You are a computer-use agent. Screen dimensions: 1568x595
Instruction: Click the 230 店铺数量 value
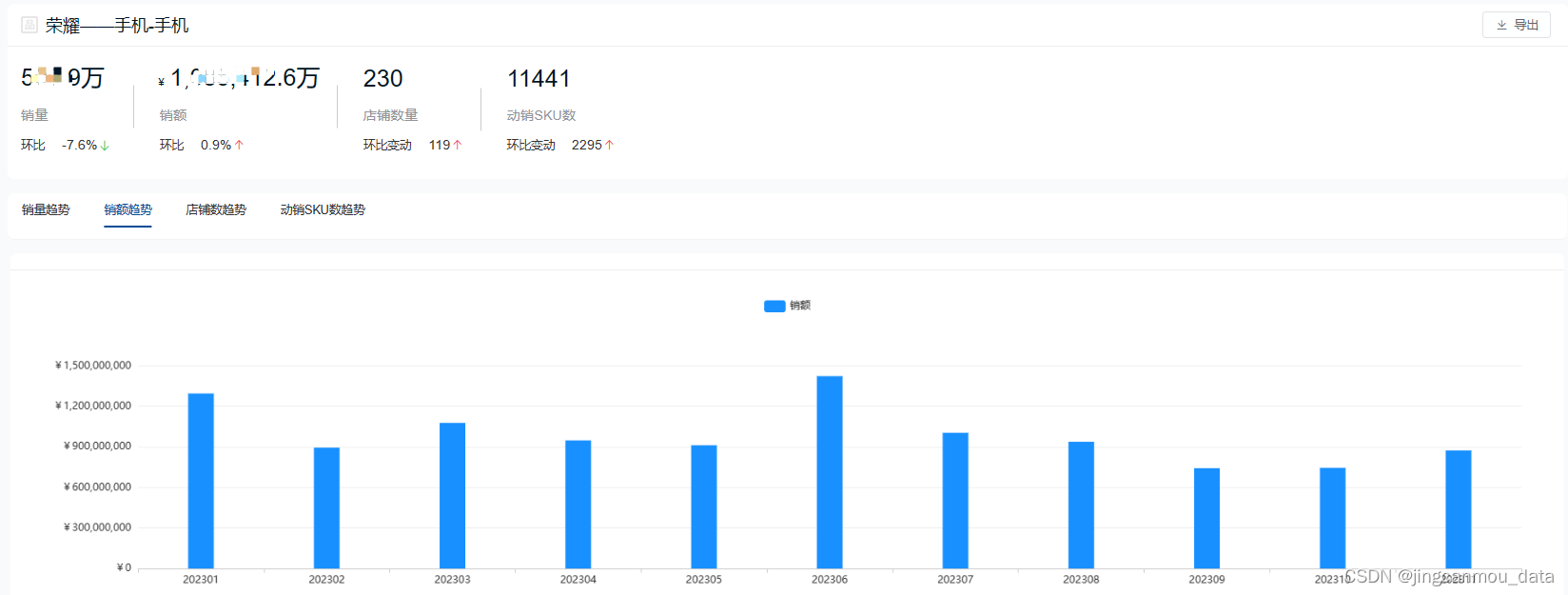click(x=382, y=78)
